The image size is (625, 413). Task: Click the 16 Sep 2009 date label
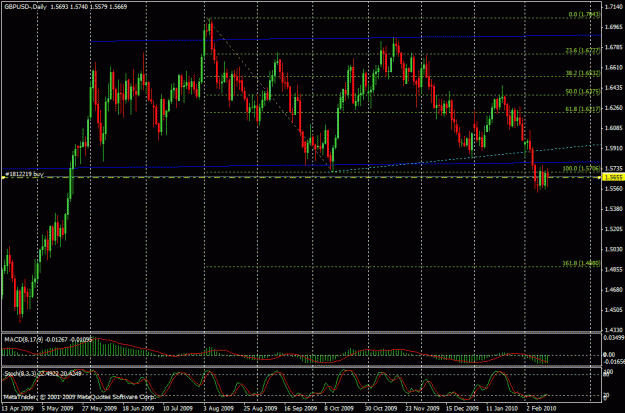pyautogui.click(x=300, y=409)
